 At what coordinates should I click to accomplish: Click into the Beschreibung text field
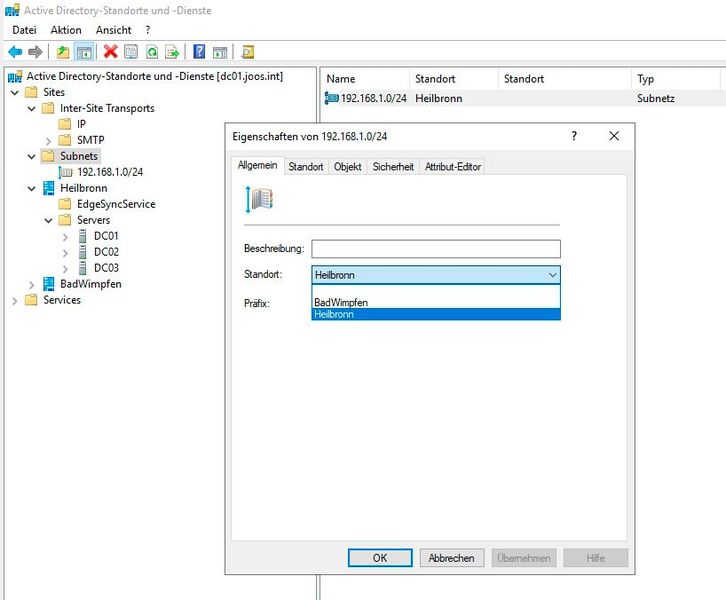coord(436,249)
